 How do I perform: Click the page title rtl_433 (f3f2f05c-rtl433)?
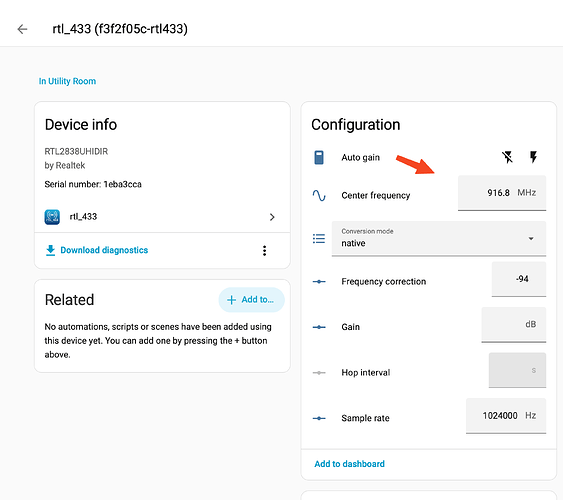120,29
